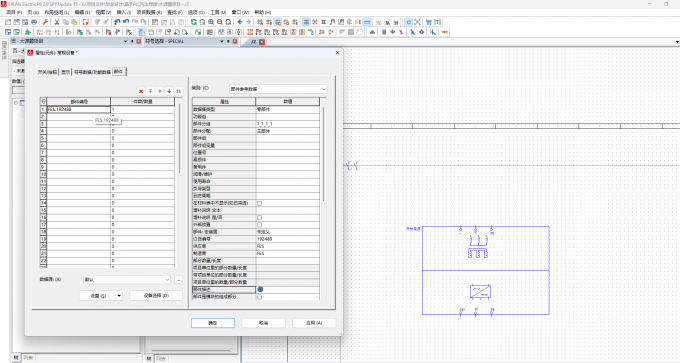Click the shopping cart icon in toolbar
Screen dimensions: 680x363
tap(429, 22)
